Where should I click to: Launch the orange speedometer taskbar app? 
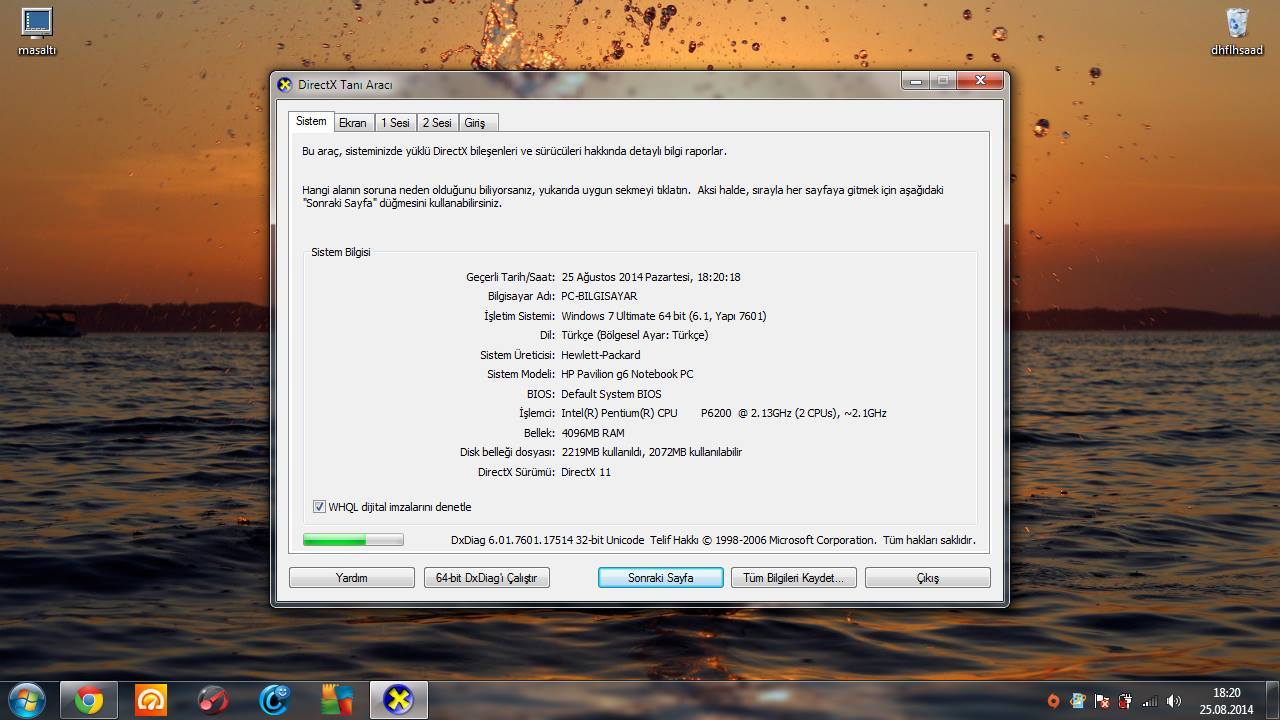[151, 700]
